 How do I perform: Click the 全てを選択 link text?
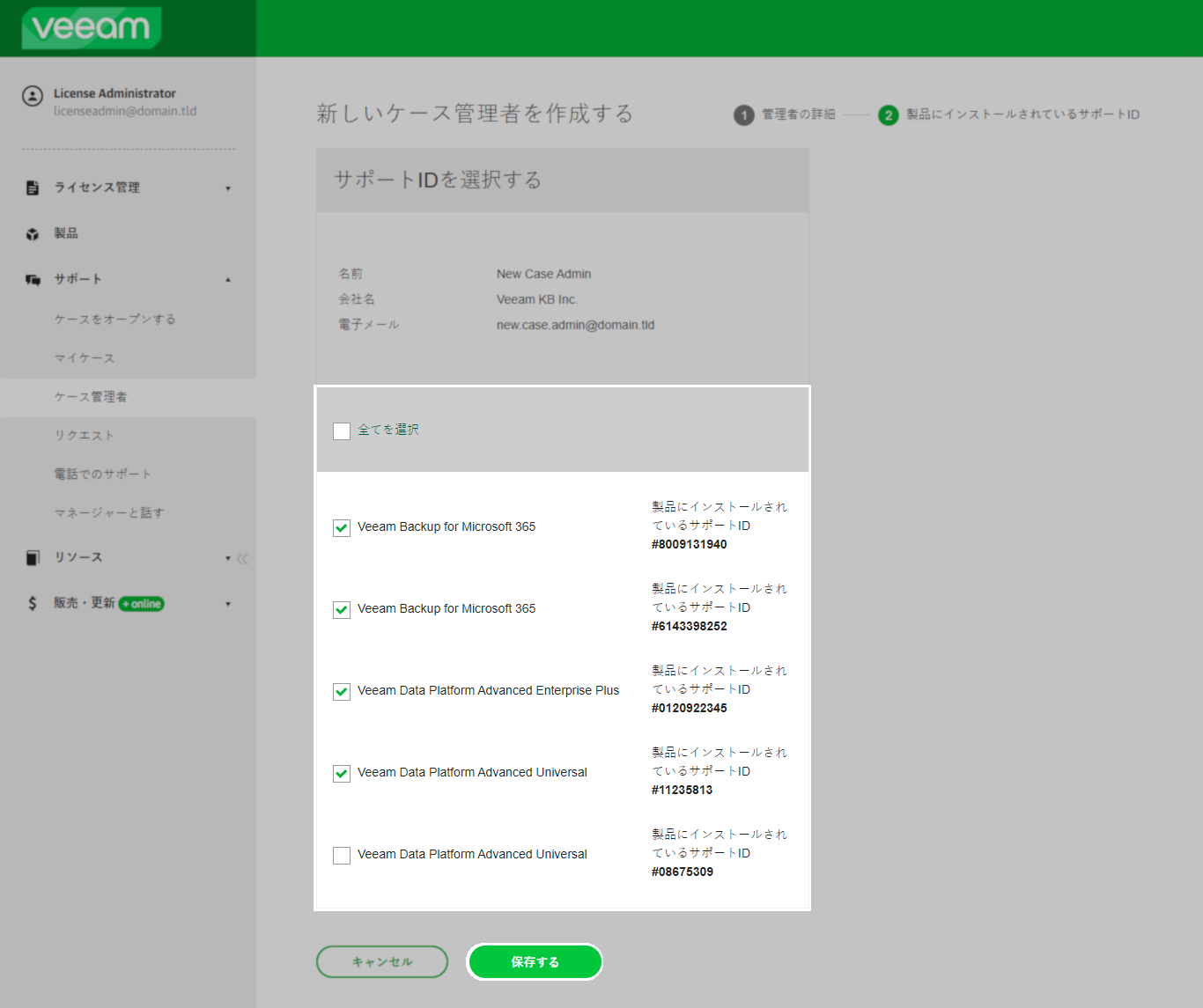click(x=388, y=430)
